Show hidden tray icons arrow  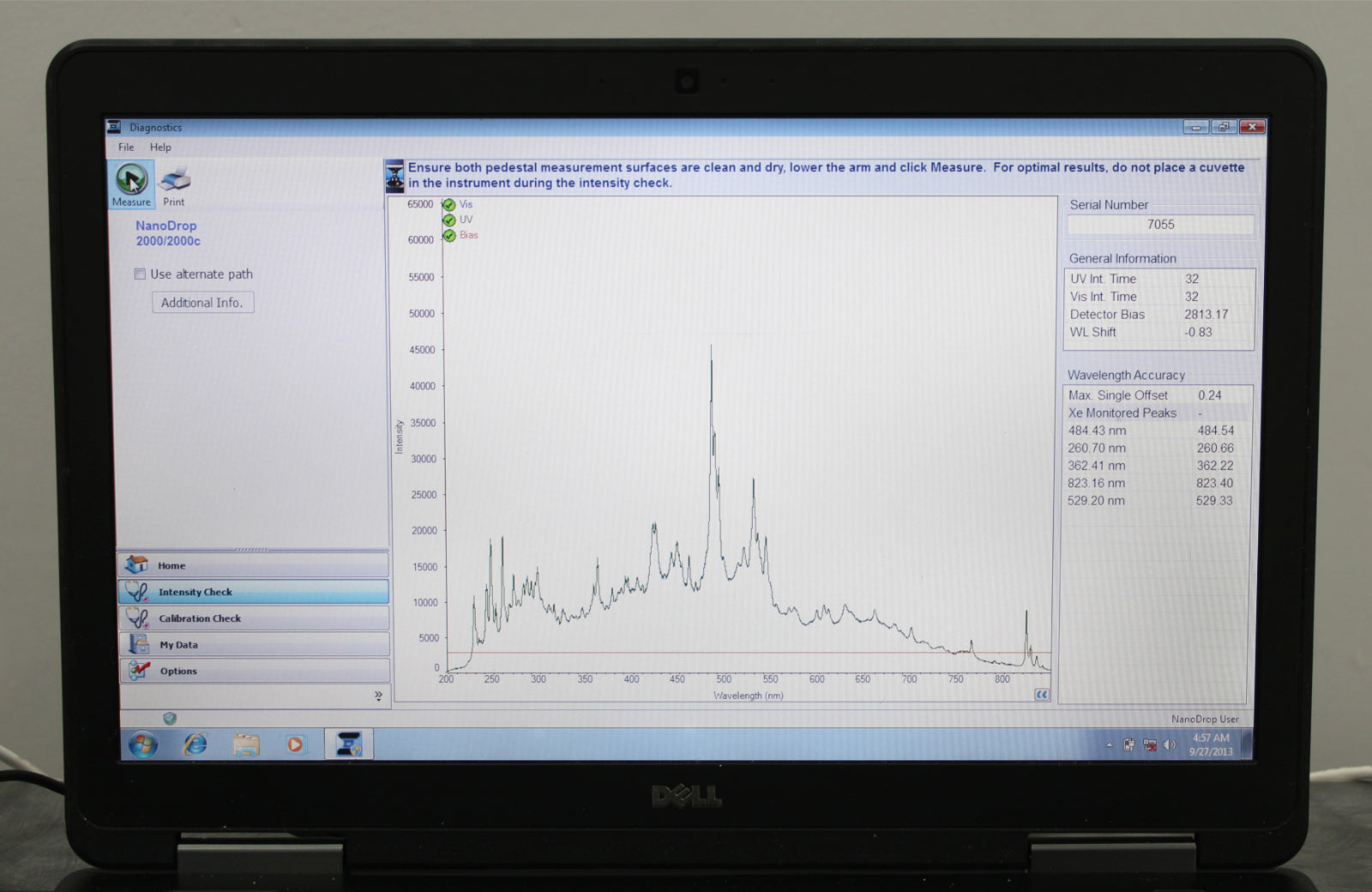1109,745
